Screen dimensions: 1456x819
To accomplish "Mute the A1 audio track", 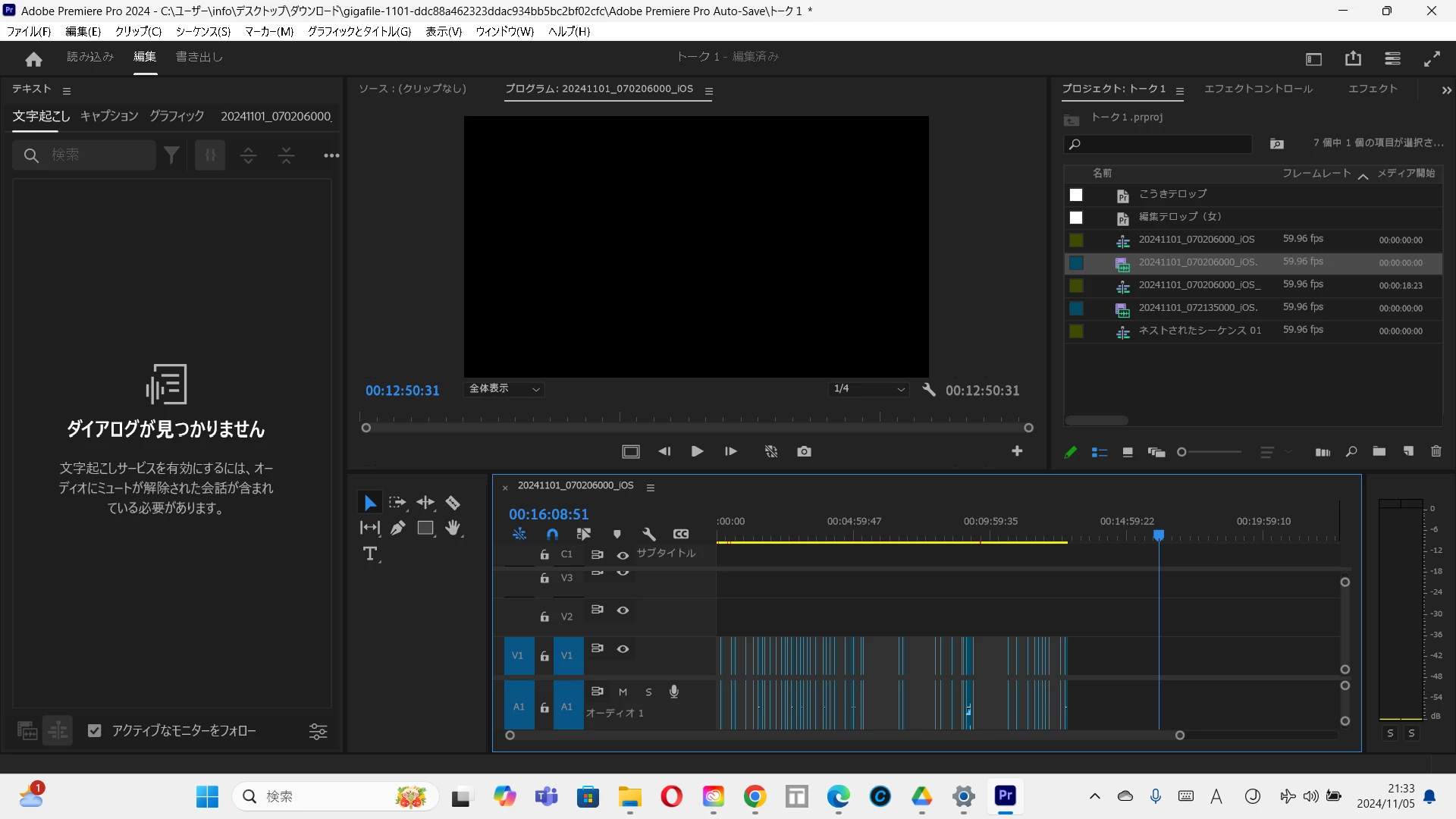I will (x=623, y=692).
